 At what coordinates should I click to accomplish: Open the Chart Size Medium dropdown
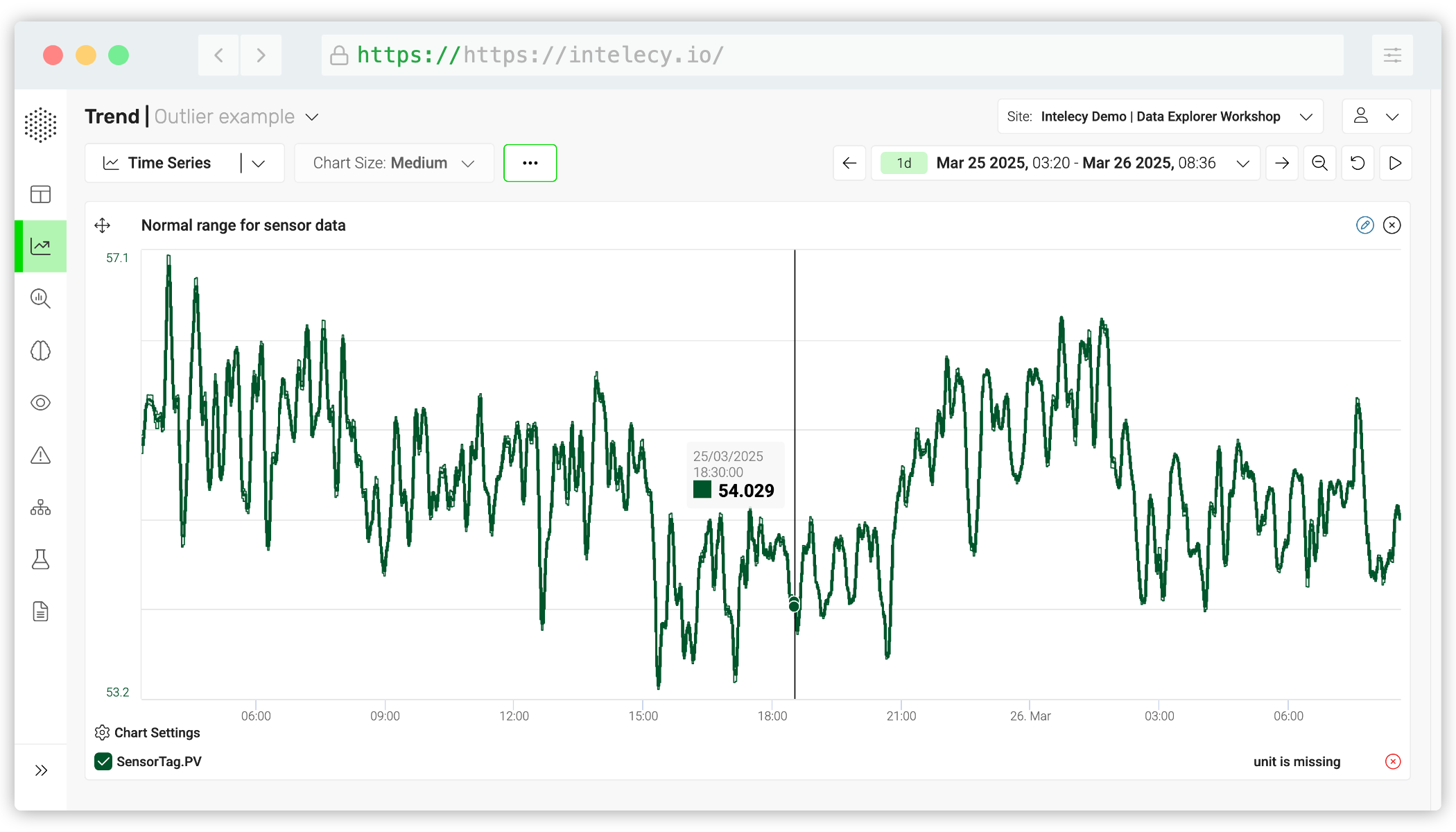394,163
